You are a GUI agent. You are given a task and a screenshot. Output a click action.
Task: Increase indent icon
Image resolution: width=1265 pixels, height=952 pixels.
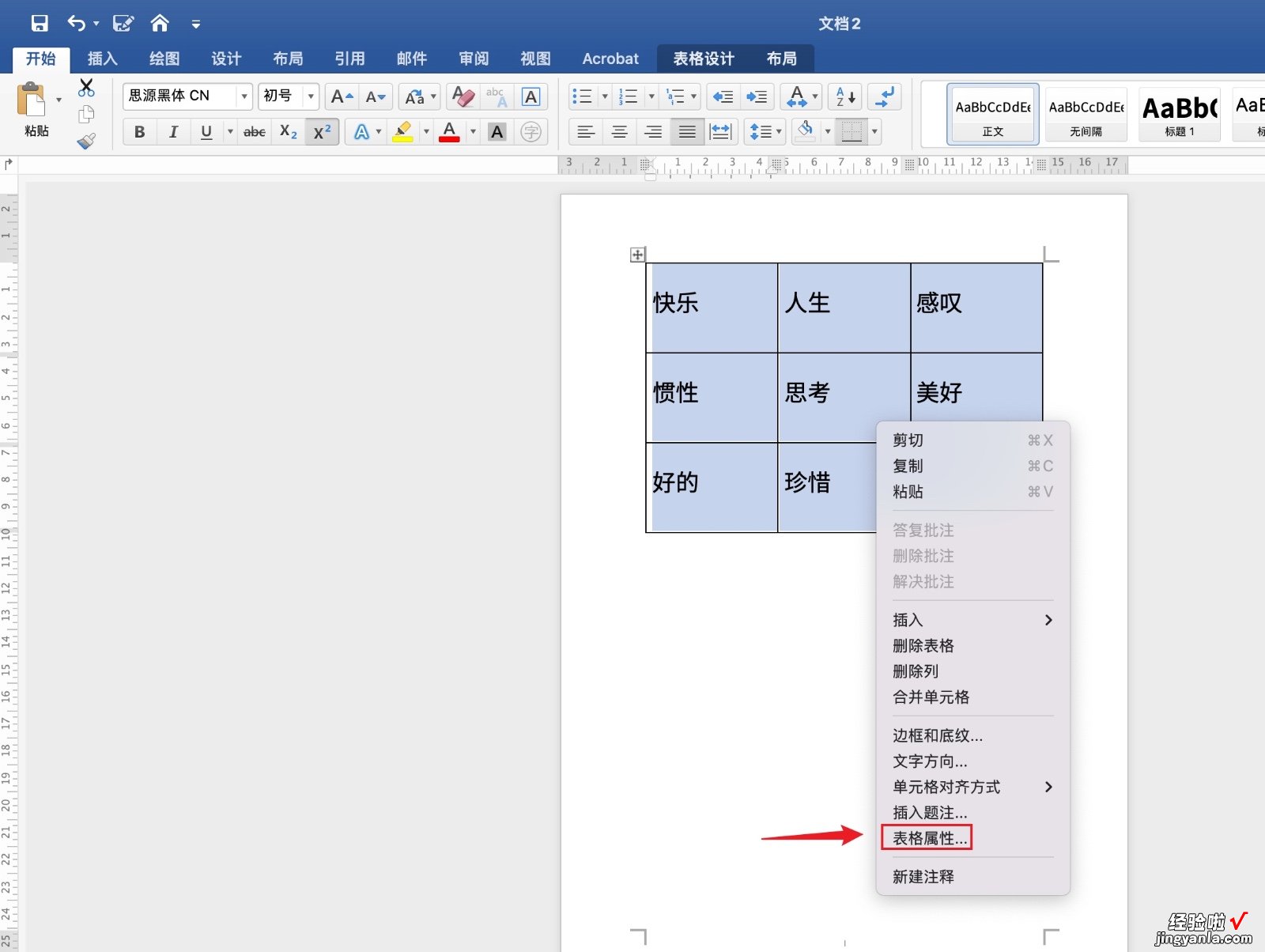[757, 96]
